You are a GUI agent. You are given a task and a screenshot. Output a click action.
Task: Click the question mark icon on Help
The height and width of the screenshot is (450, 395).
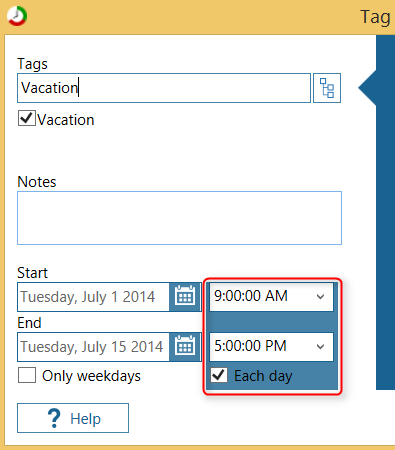[x=54, y=418]
